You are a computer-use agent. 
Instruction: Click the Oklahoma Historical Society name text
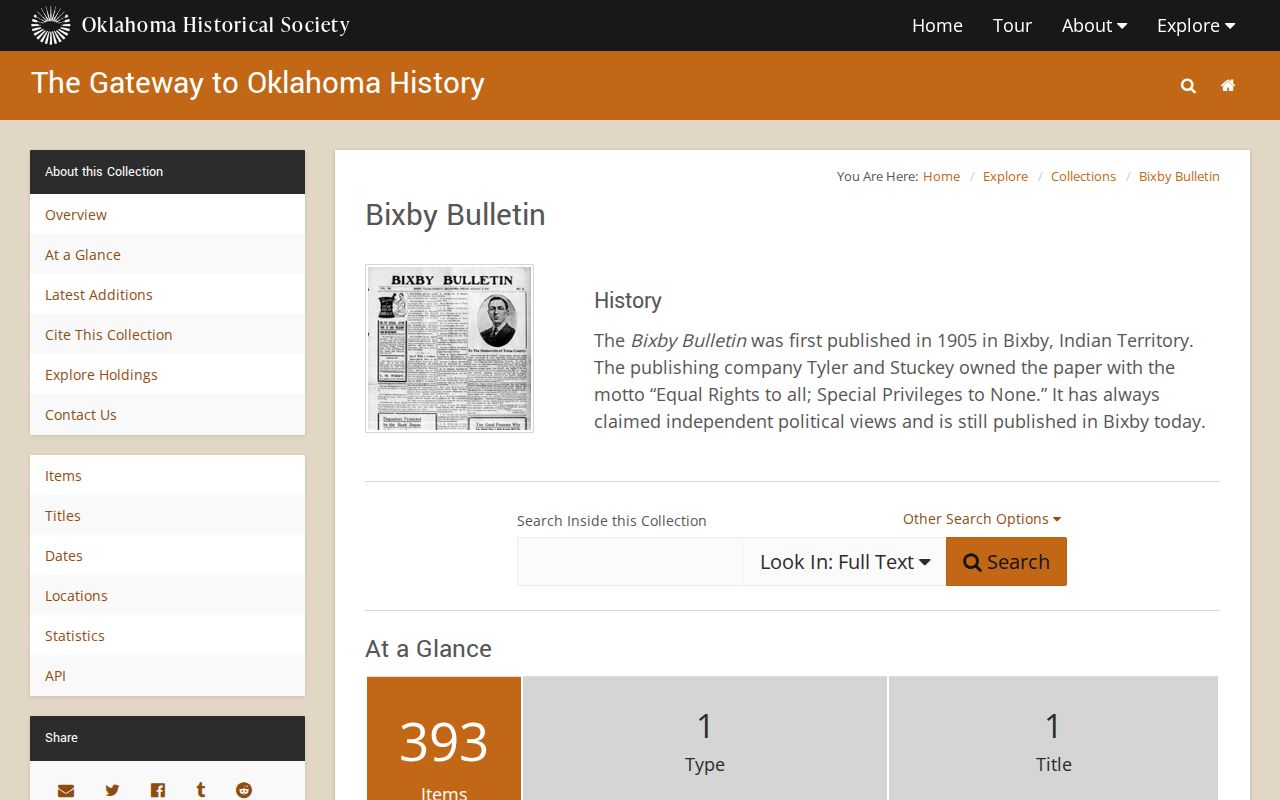tap(216, 25)
